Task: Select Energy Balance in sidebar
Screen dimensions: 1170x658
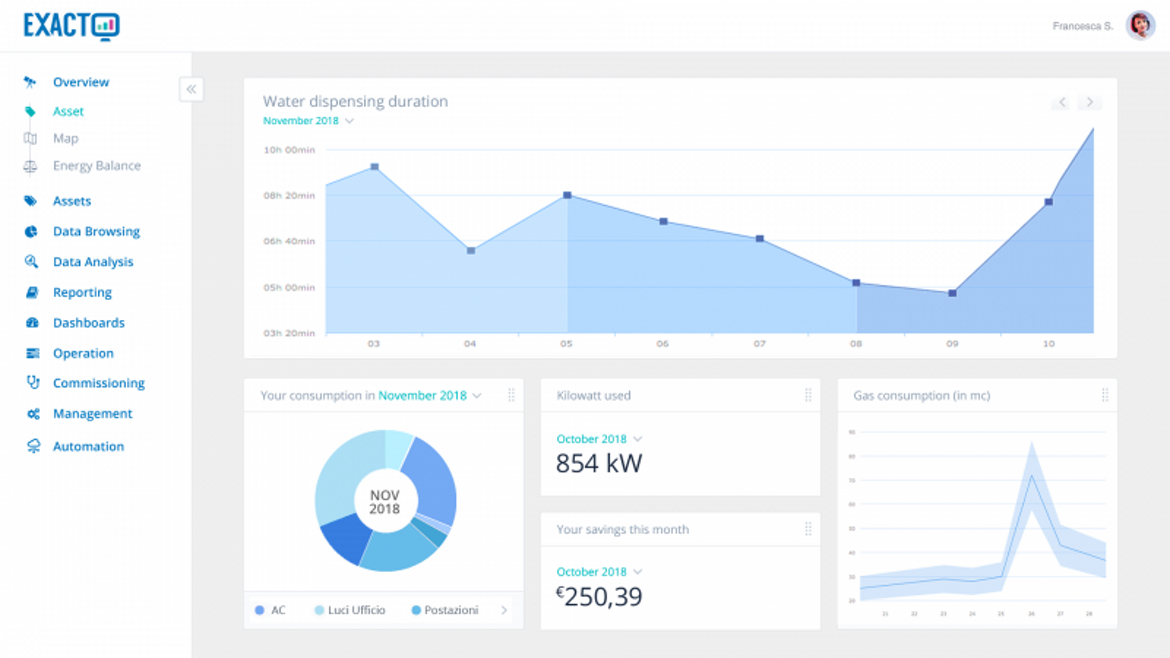Action: 96,166
